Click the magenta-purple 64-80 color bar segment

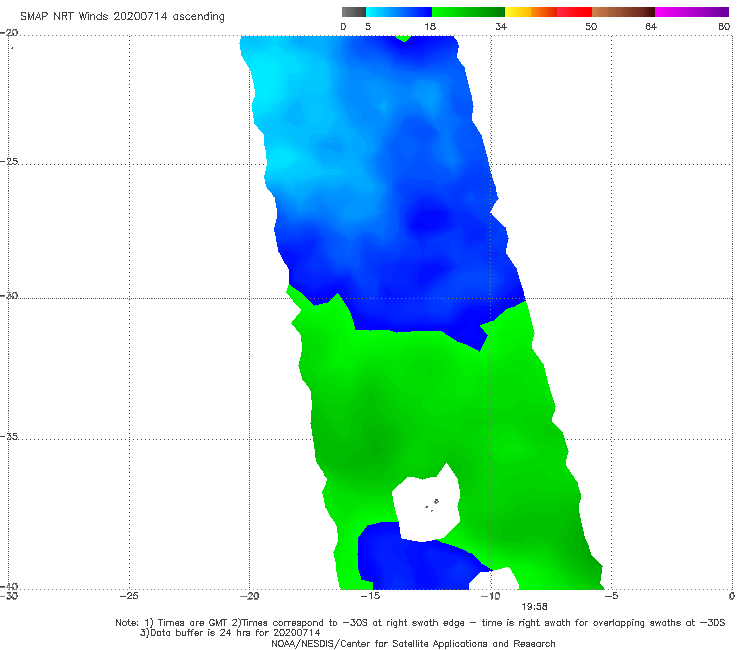(692, 12)
